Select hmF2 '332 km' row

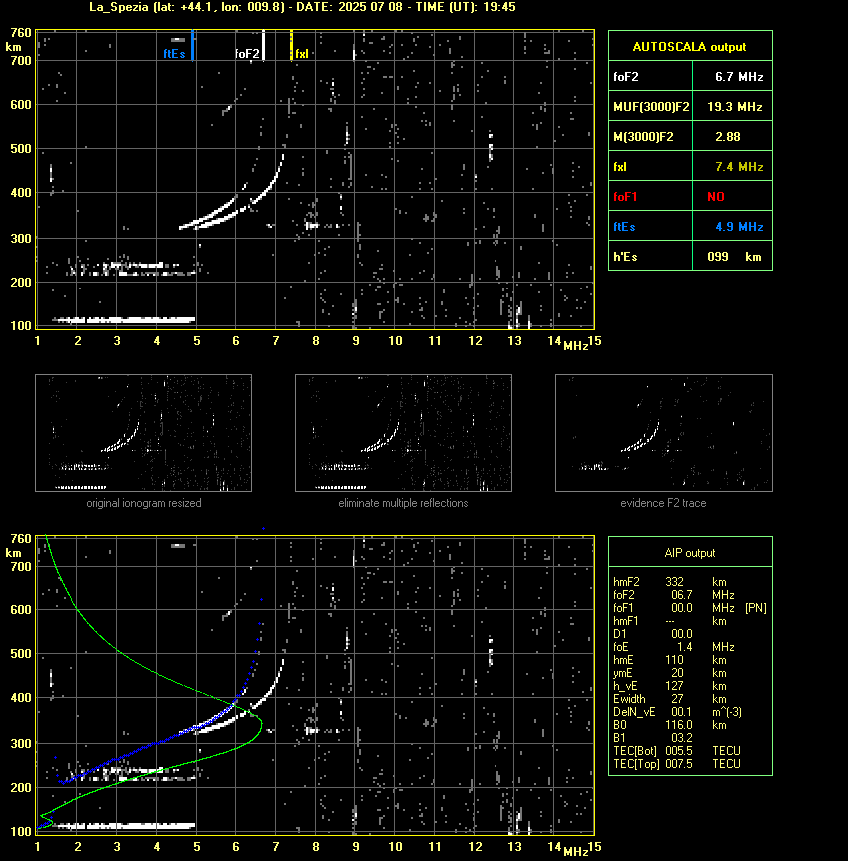[670, 582]
